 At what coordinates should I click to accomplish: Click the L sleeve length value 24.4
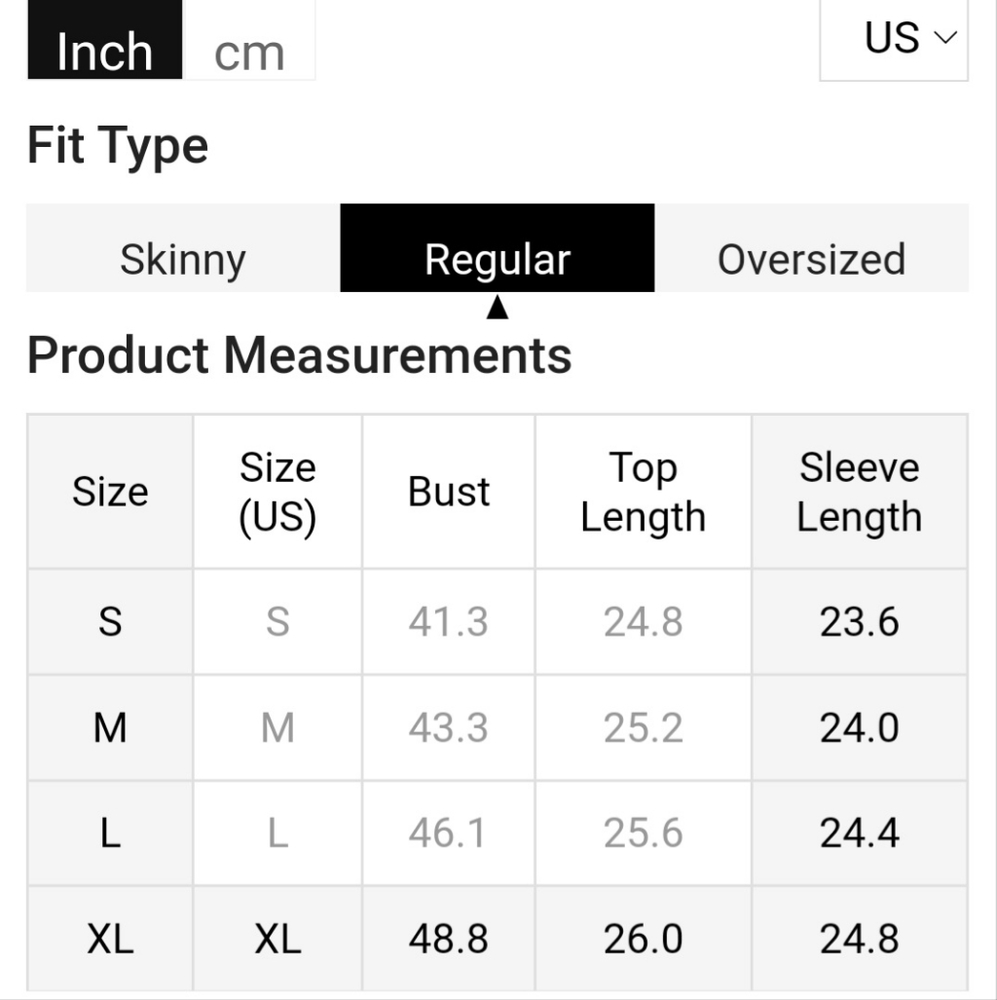pos(859,833)
